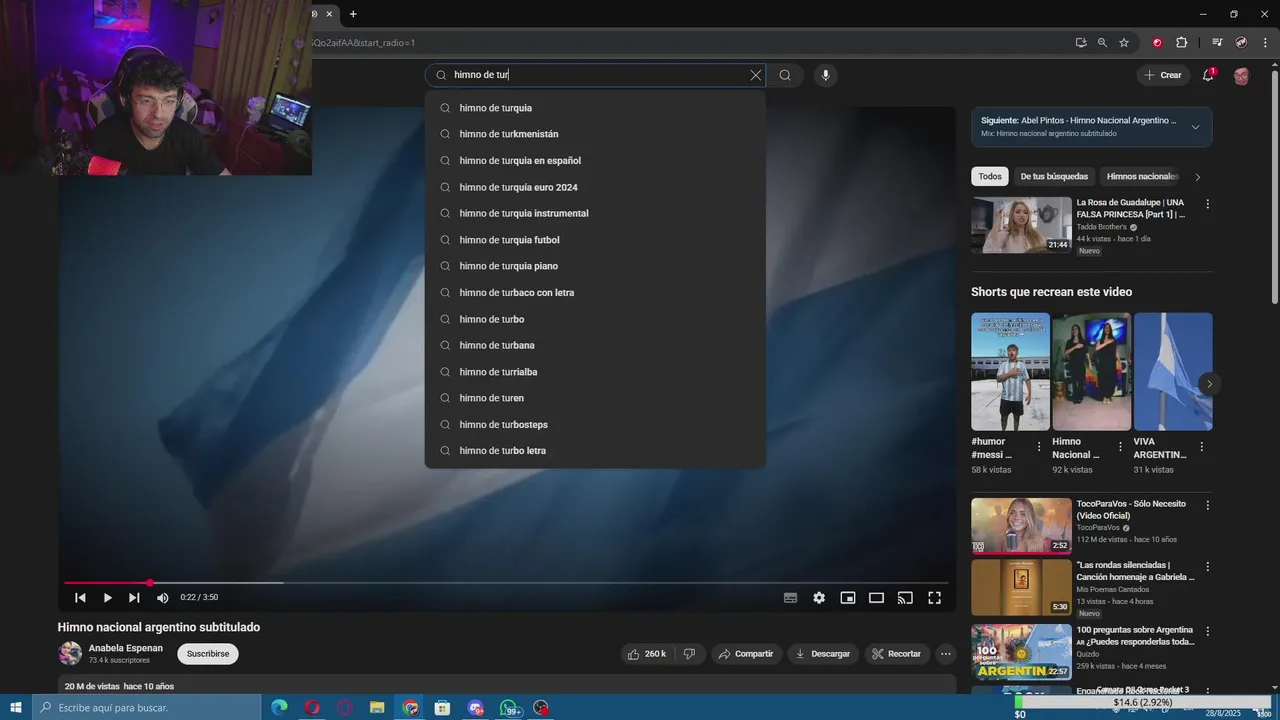Image resolution: width=1280 pixels, height=720 pixels.
Task: Like the video (260 k)
Action: [x=647, y=654]
